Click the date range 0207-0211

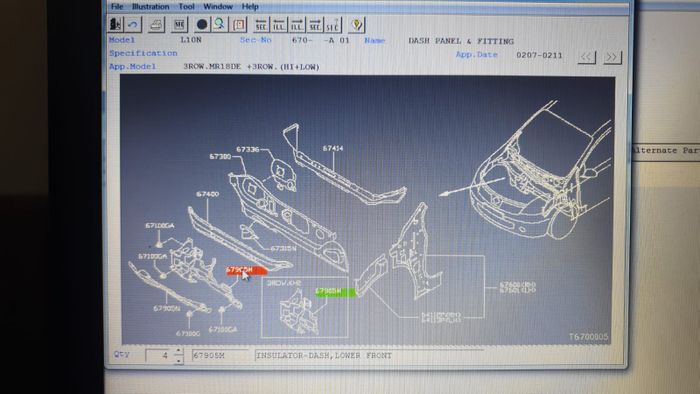[x=539, y=55]
